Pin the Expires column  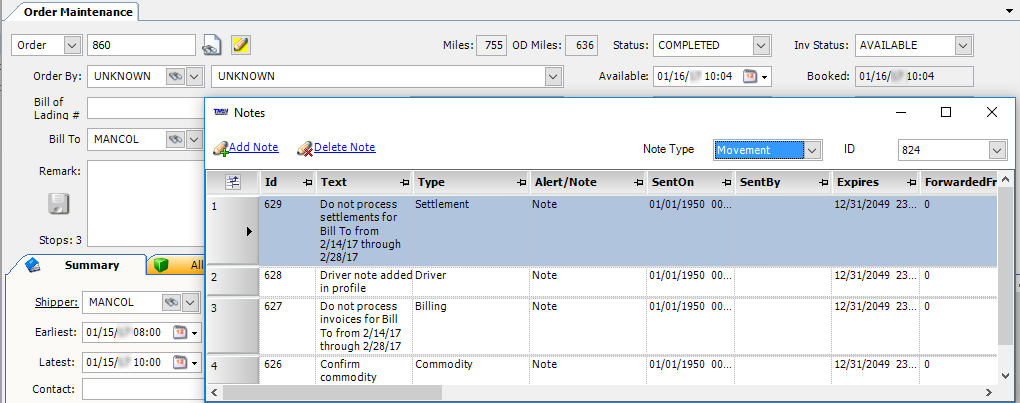911,183
